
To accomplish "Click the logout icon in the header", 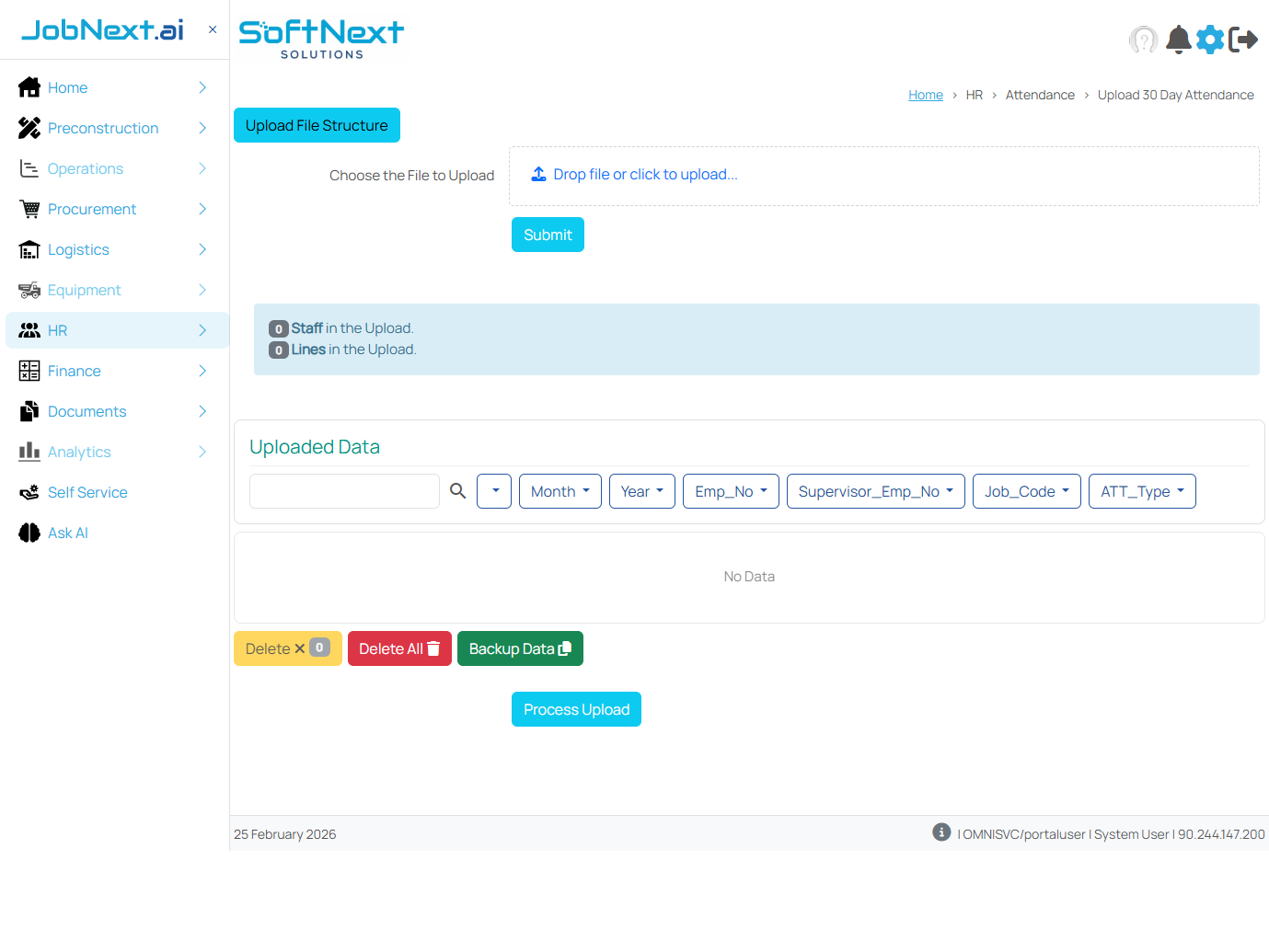I will coord(1244,40).
